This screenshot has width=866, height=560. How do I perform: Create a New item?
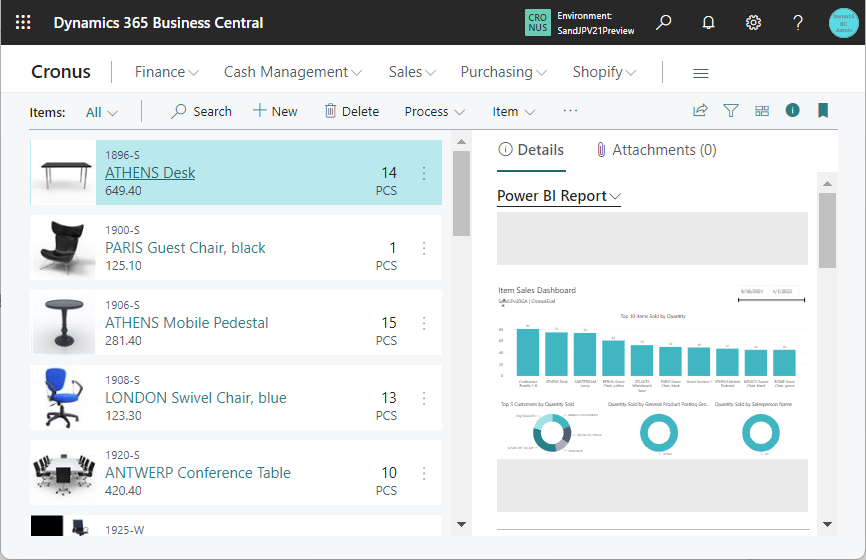[275, 112]
